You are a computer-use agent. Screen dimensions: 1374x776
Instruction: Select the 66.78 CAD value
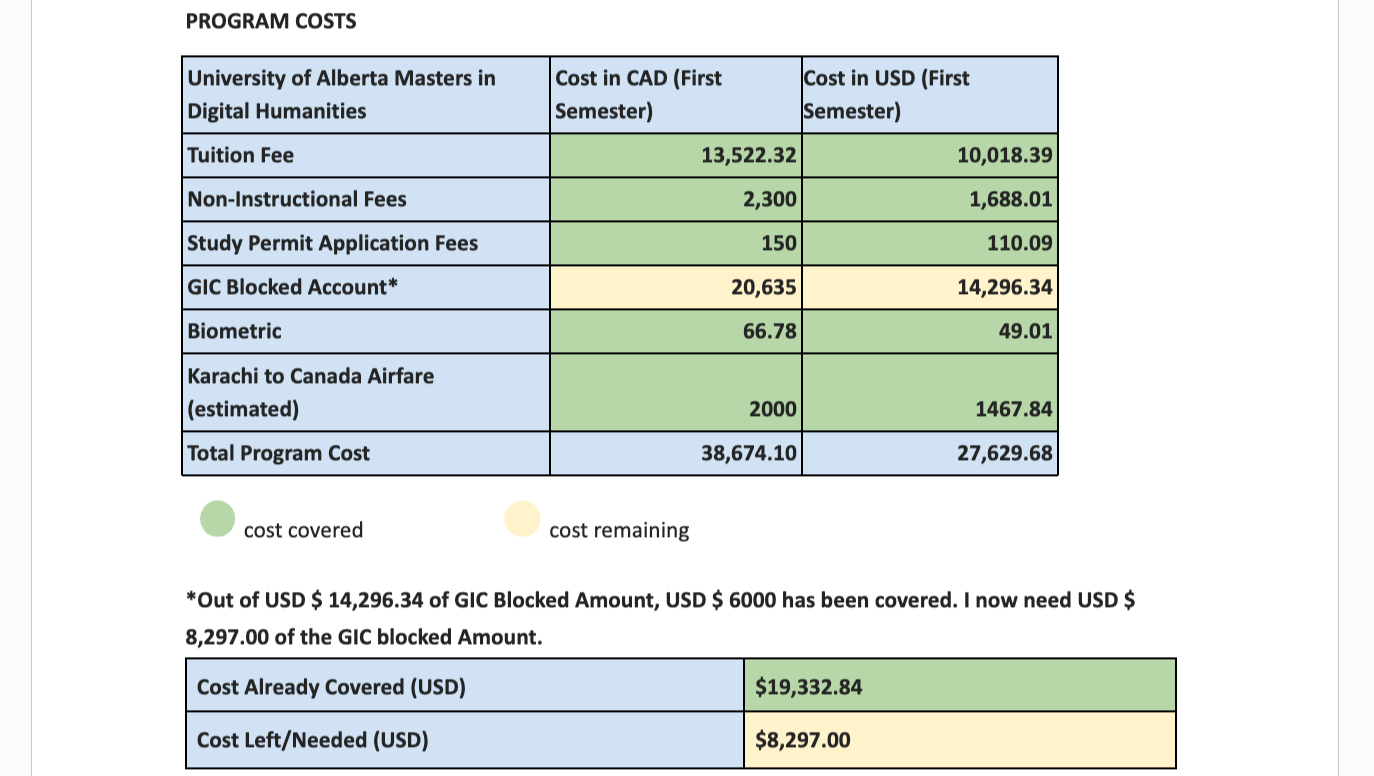click(771, 331)
